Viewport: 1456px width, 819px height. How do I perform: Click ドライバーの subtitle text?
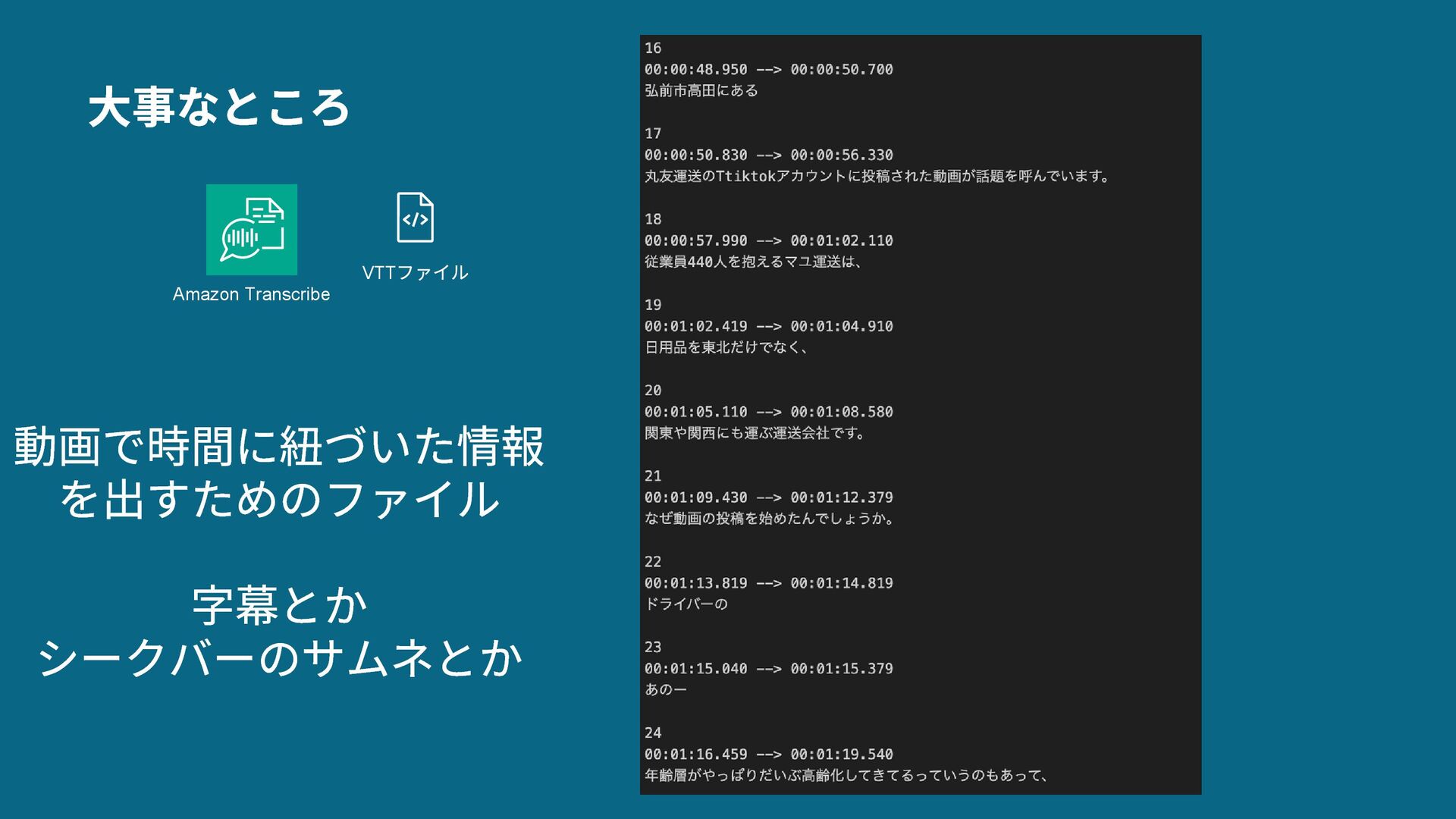point(686,604)
